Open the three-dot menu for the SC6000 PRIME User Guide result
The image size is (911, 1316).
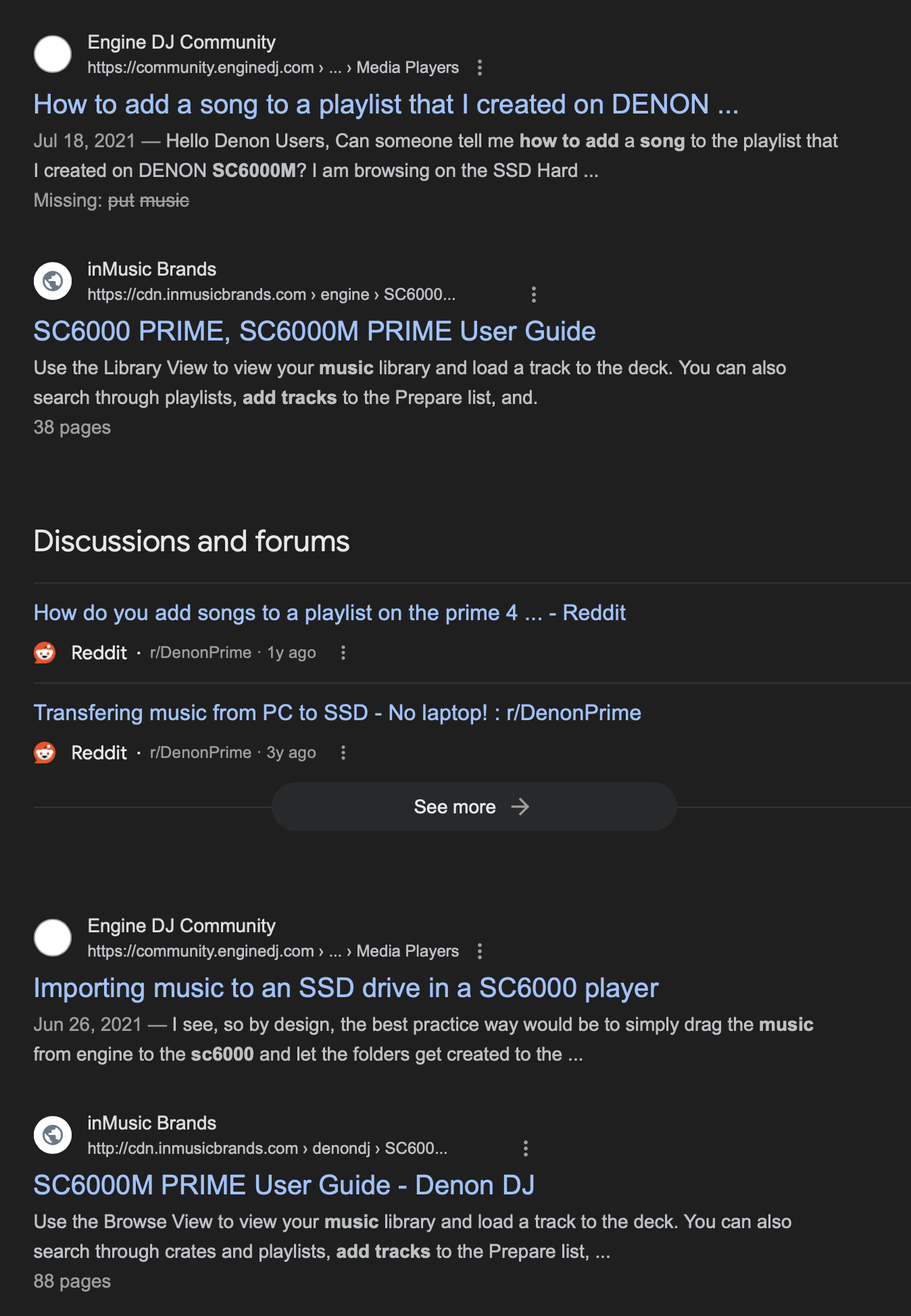pyautogui.click(x=534, y=295)
